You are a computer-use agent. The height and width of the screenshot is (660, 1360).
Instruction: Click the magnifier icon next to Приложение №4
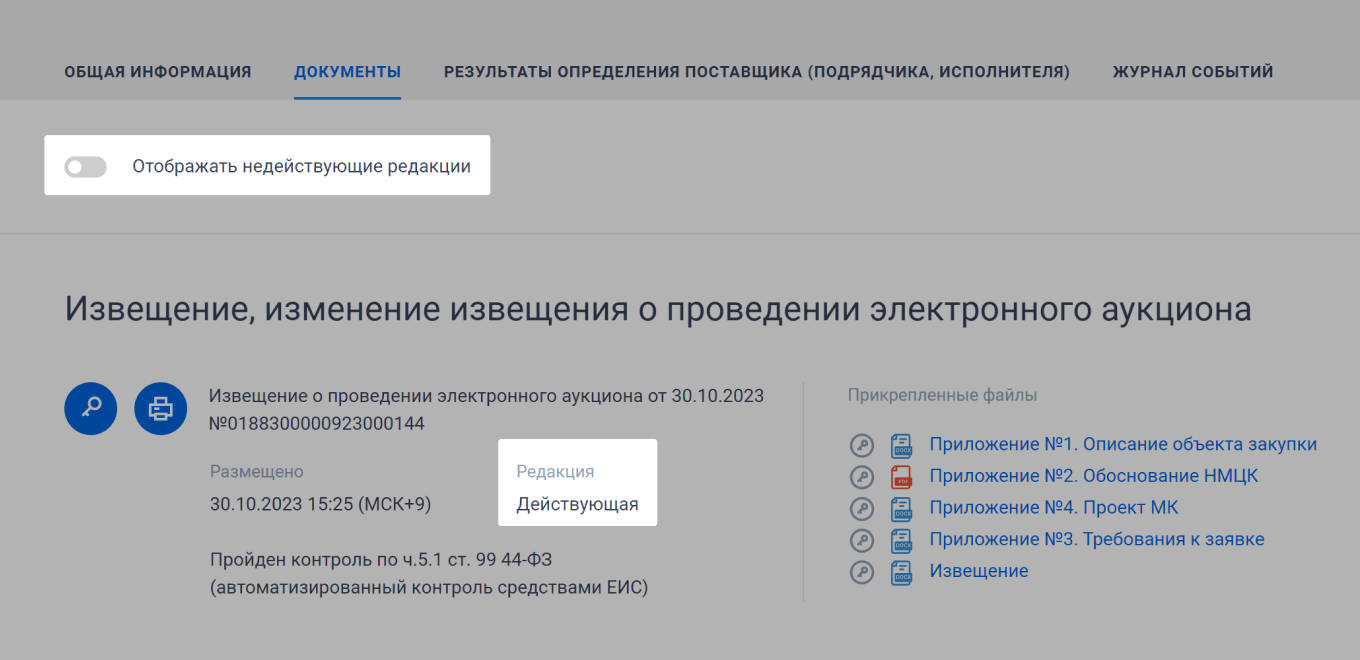(862, 508)
